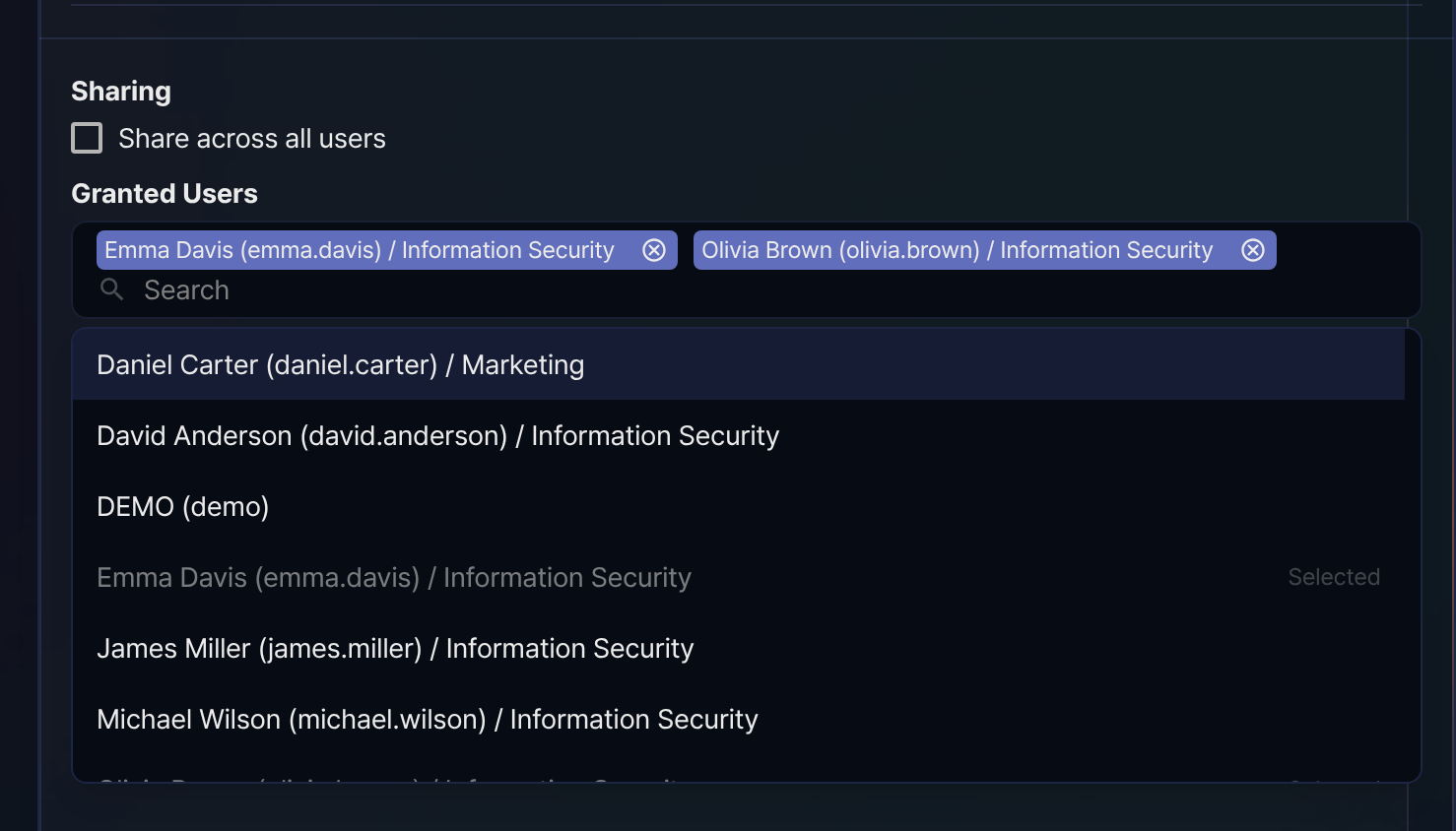Click the Olivia Brown user chip label
The height and width of the screenshot is (831, 1456).
point(958,250)
